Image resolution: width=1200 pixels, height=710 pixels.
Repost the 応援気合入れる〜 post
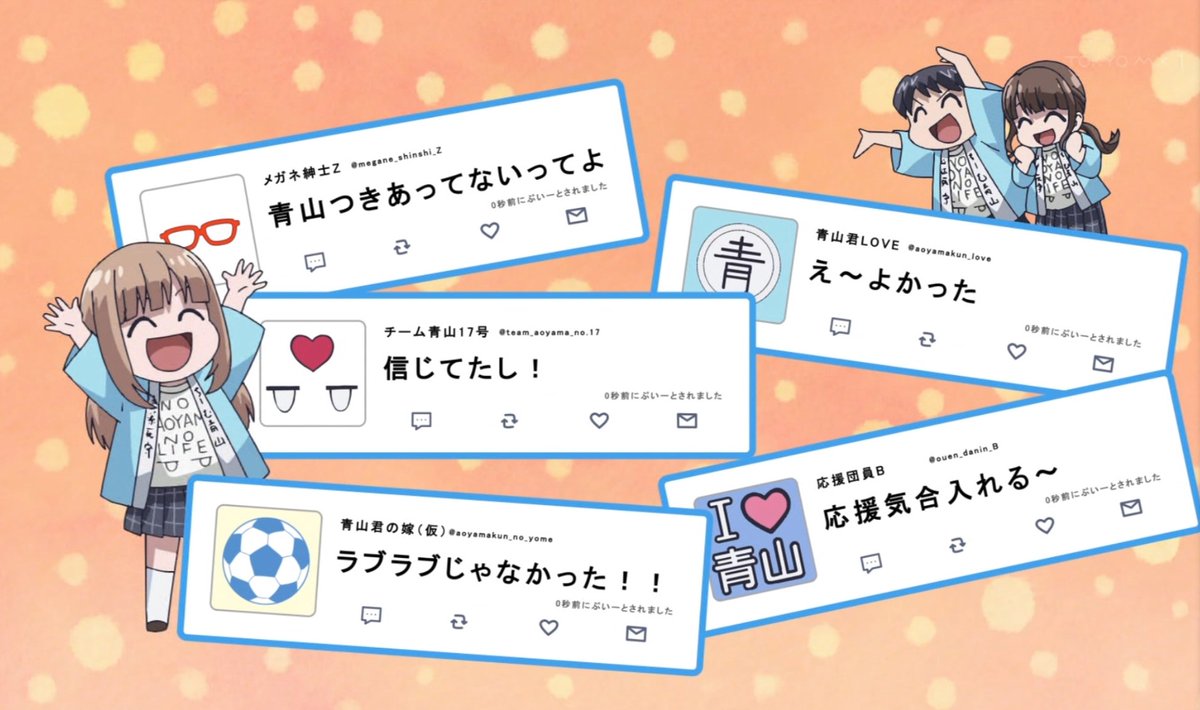pos(957,545)
